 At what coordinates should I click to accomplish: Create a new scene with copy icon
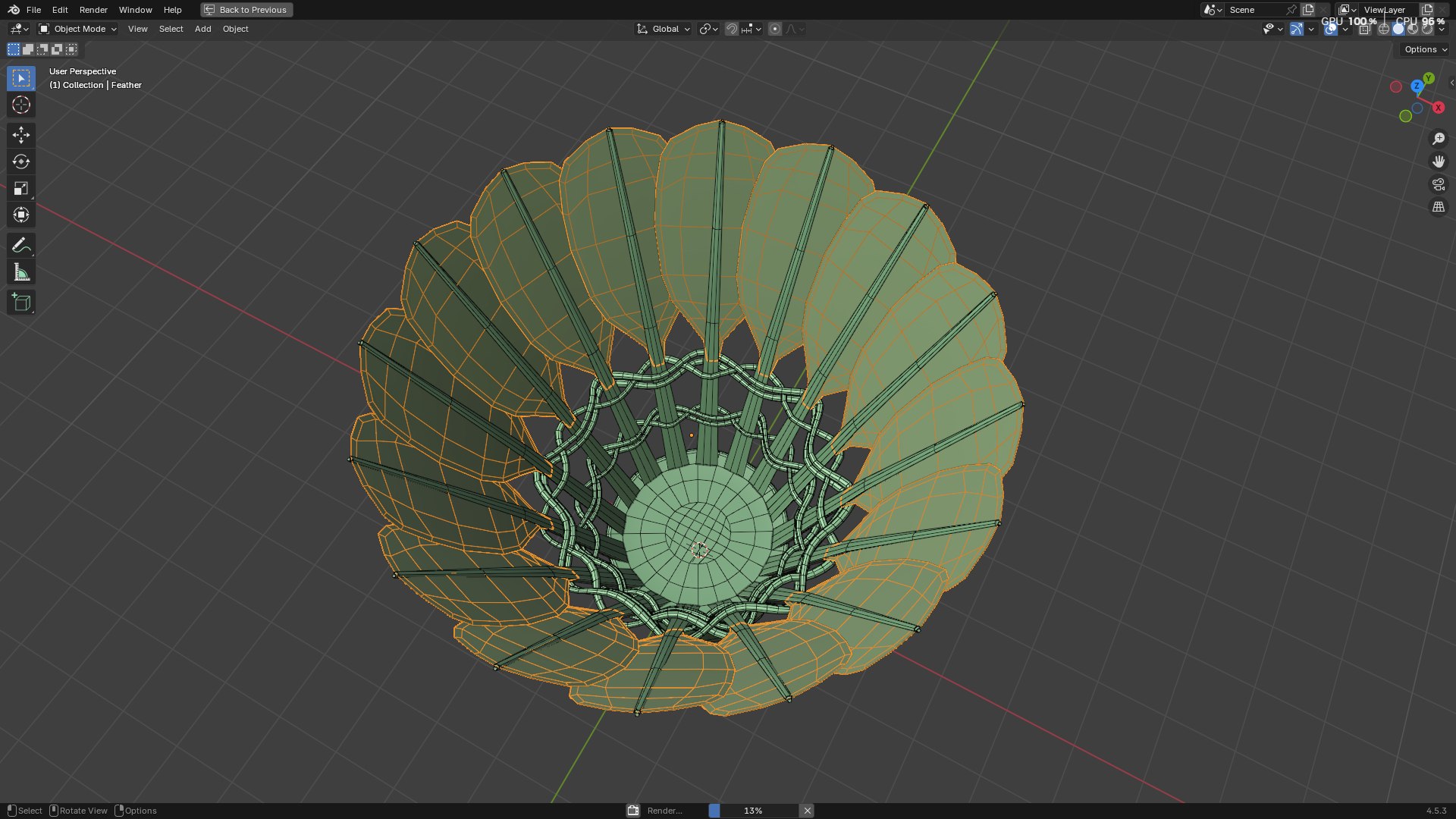coord(1308,10)
